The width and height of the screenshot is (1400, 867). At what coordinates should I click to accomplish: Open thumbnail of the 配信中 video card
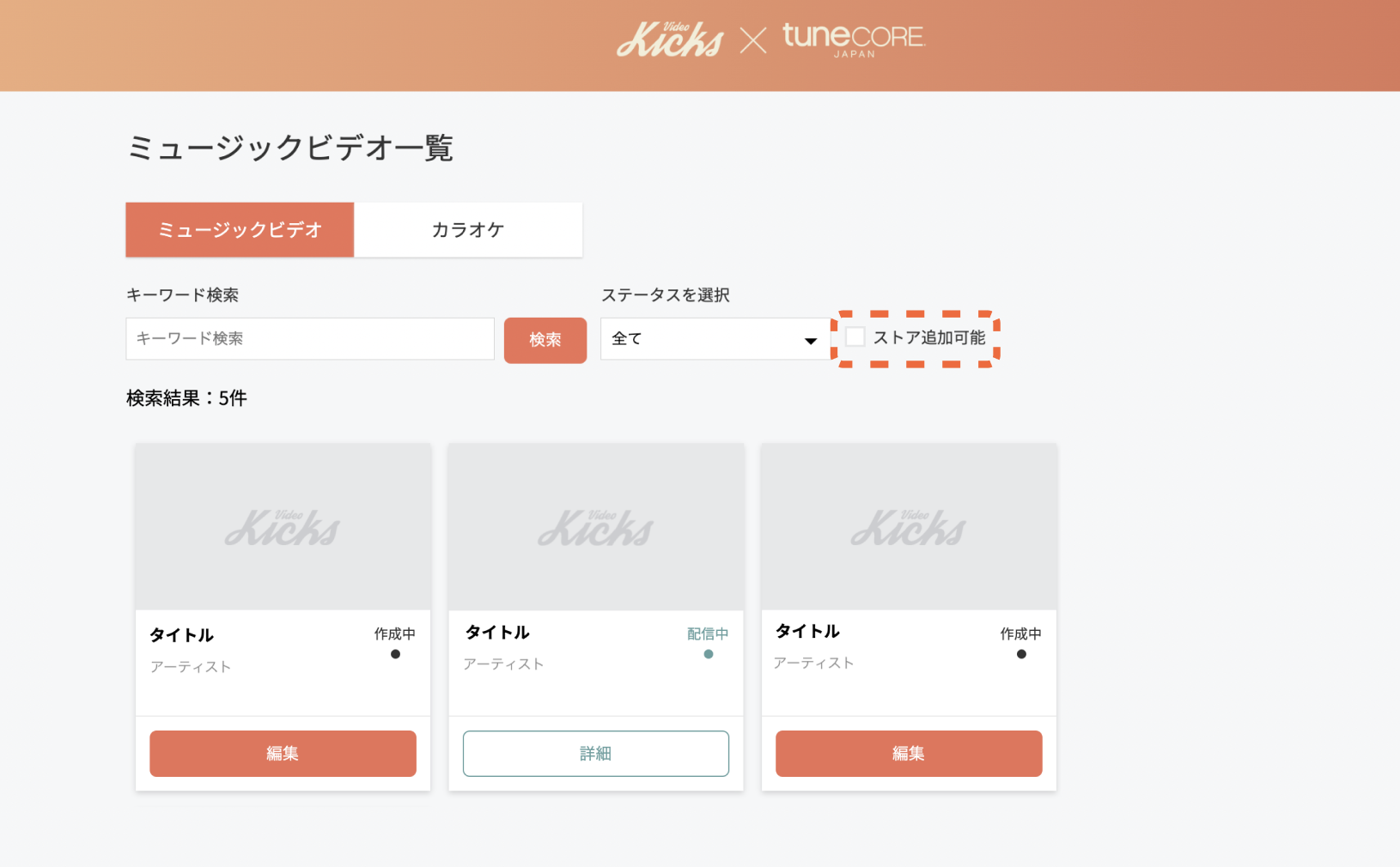tap(596, 527)
